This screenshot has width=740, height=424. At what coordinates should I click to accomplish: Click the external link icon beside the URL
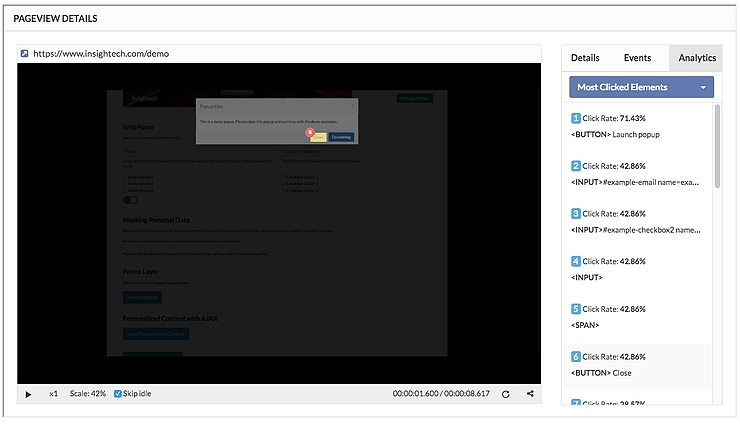25,53
